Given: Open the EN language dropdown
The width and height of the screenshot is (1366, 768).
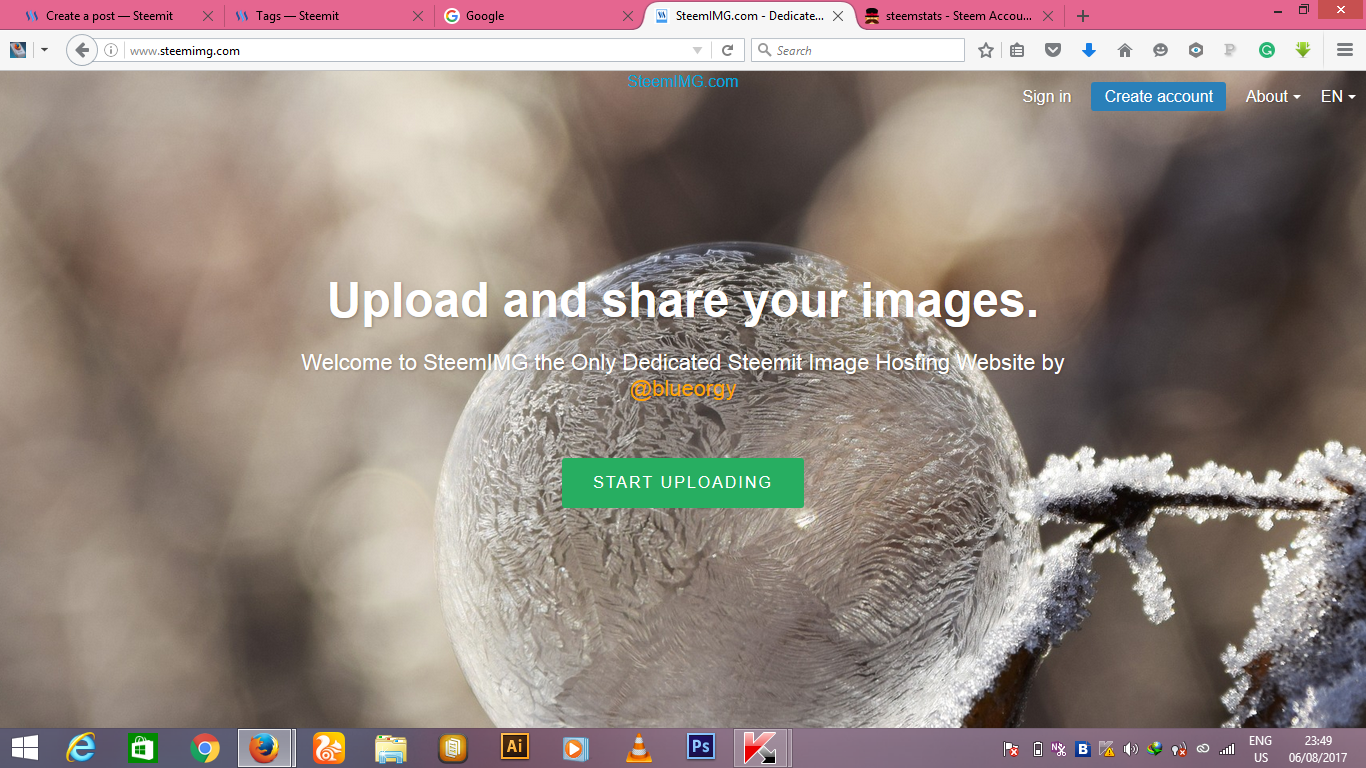Looking at the screenshot, I should coord(1336,96).
